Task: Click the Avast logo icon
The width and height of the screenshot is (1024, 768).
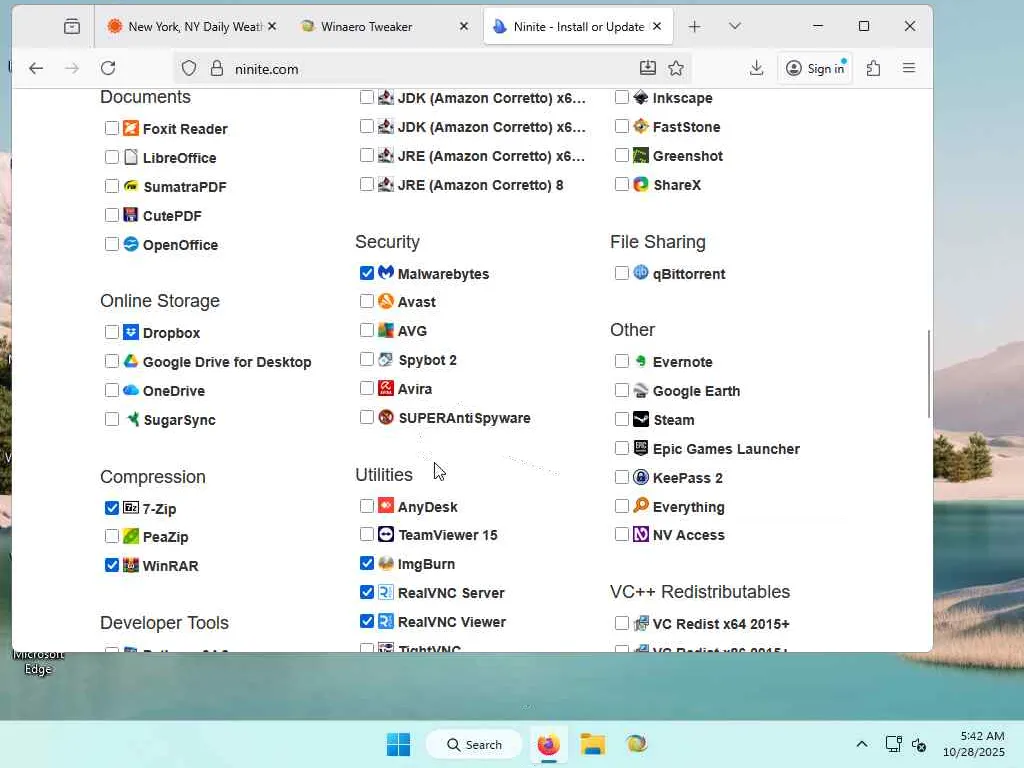Action: click(x=386, y=301)
